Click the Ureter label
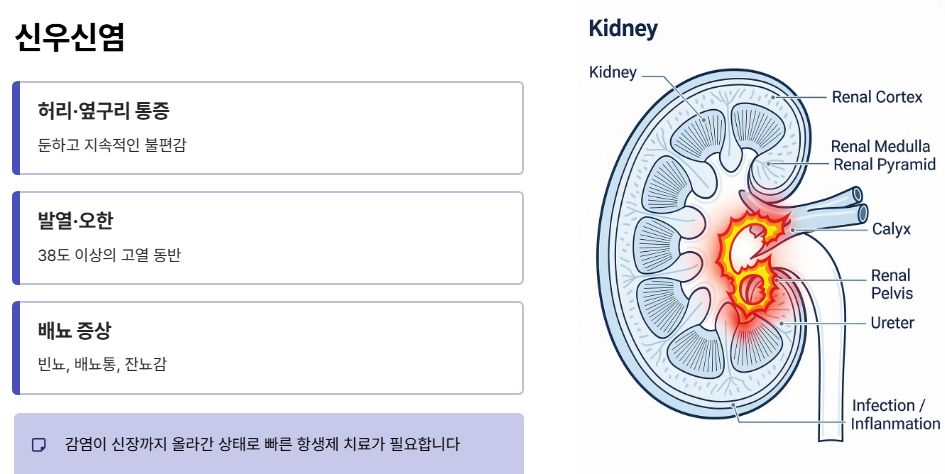The width and height of the screenshot is (945, 474). click(892, 323)
